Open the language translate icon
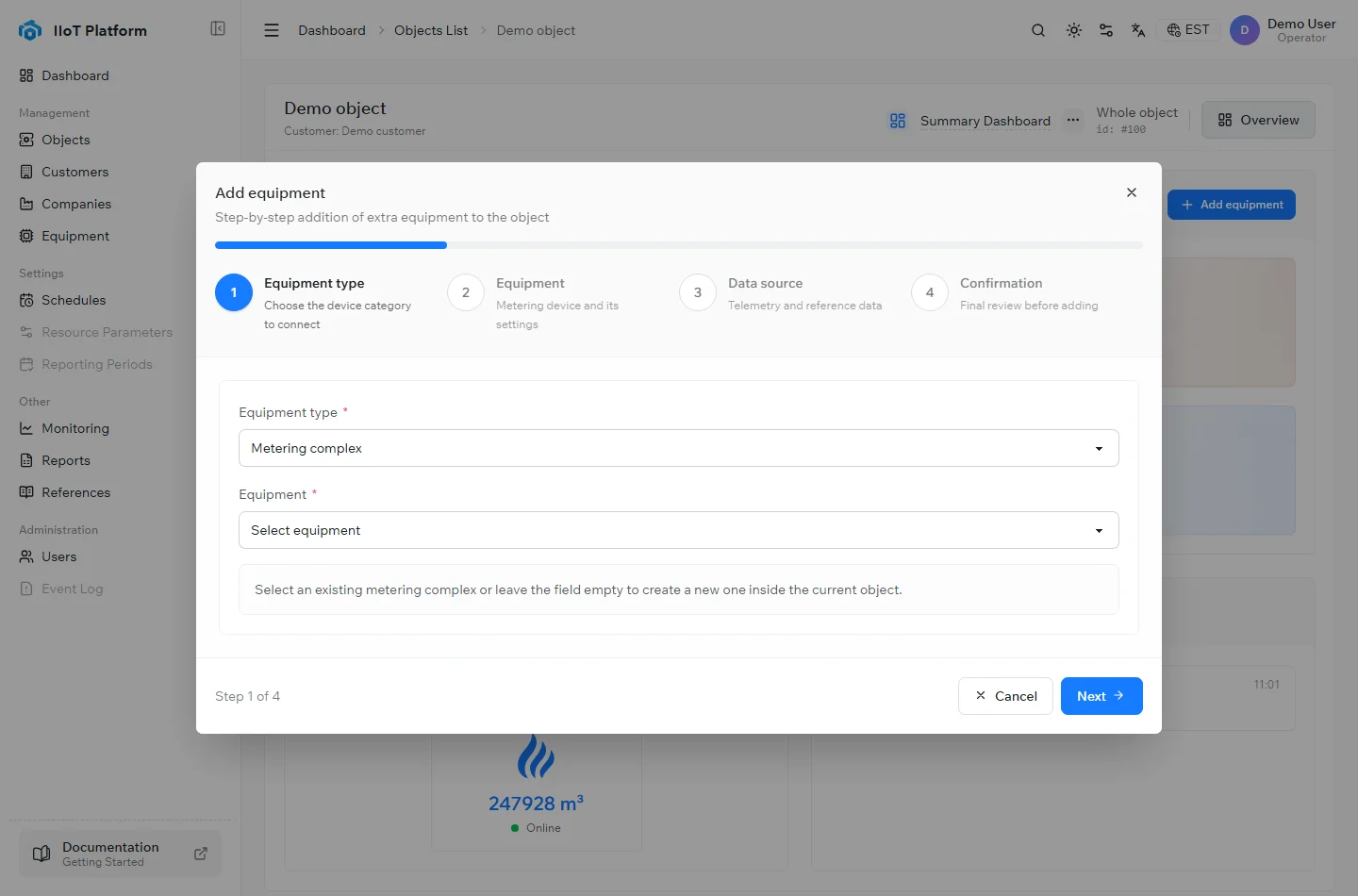1358x896 pixels. tap(1138, 30)
